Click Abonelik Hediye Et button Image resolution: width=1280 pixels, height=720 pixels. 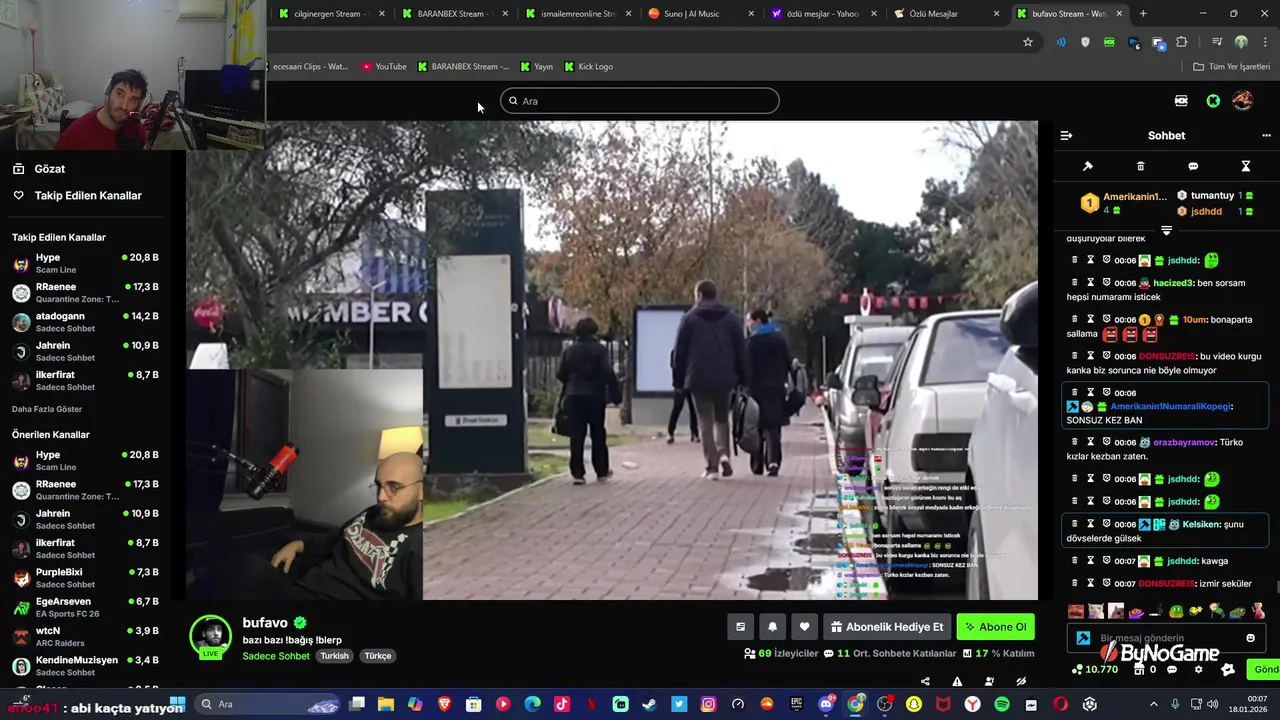(886, 627)
